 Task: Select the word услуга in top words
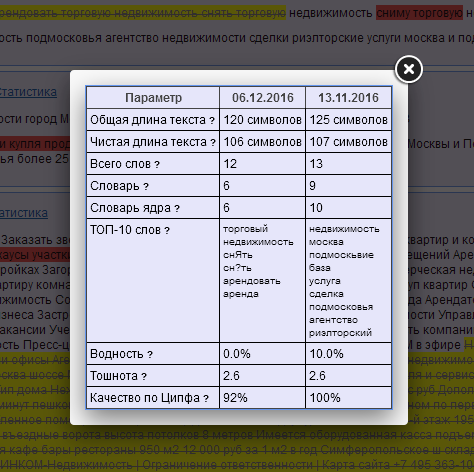click(x=325, y=281)
